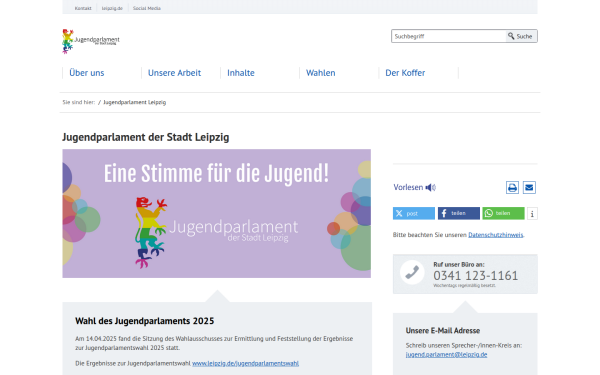Click phone number 0341 123-1161

coord(476,276)
